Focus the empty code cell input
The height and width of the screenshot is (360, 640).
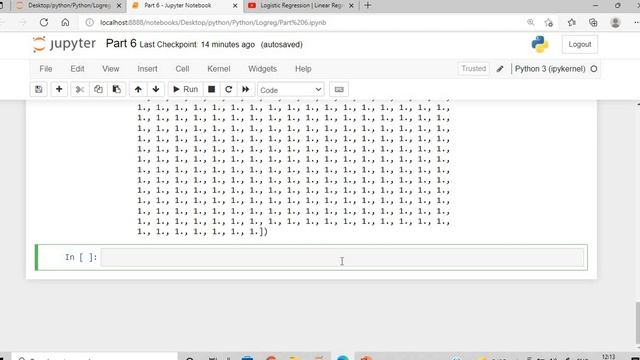pyautogui.click(x=342, y=258)
